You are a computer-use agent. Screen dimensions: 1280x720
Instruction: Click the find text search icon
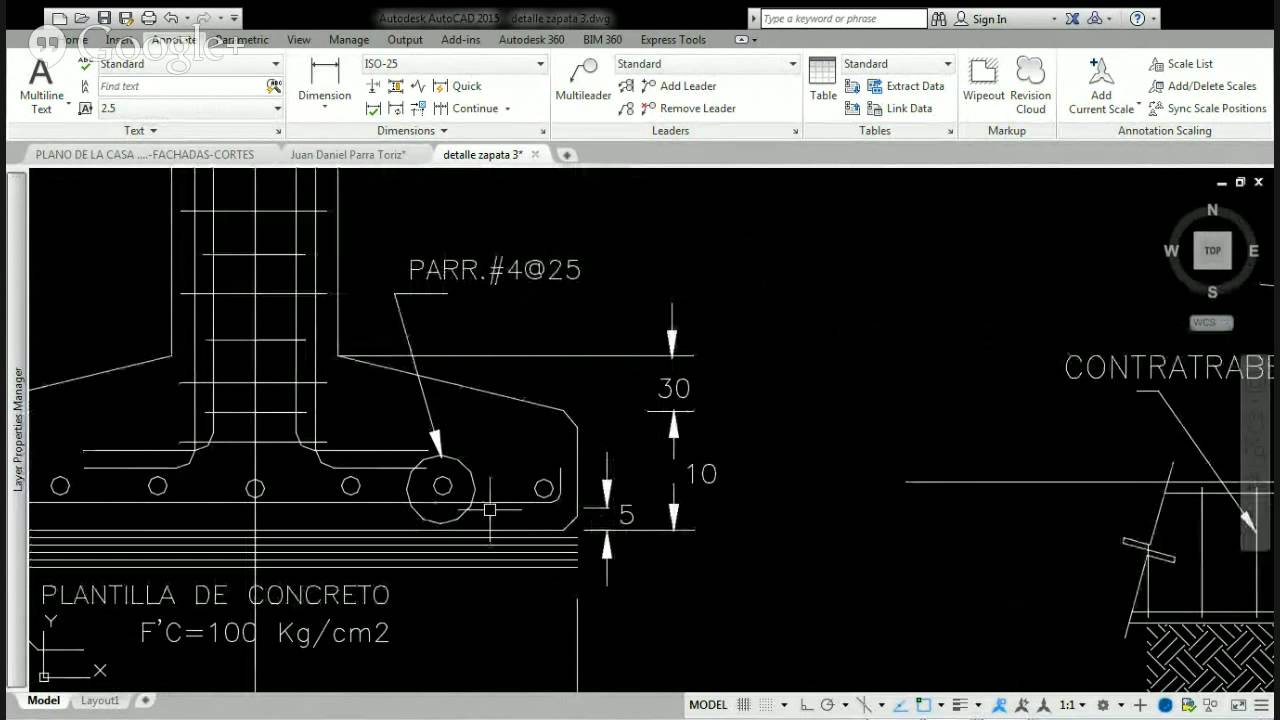274,86
